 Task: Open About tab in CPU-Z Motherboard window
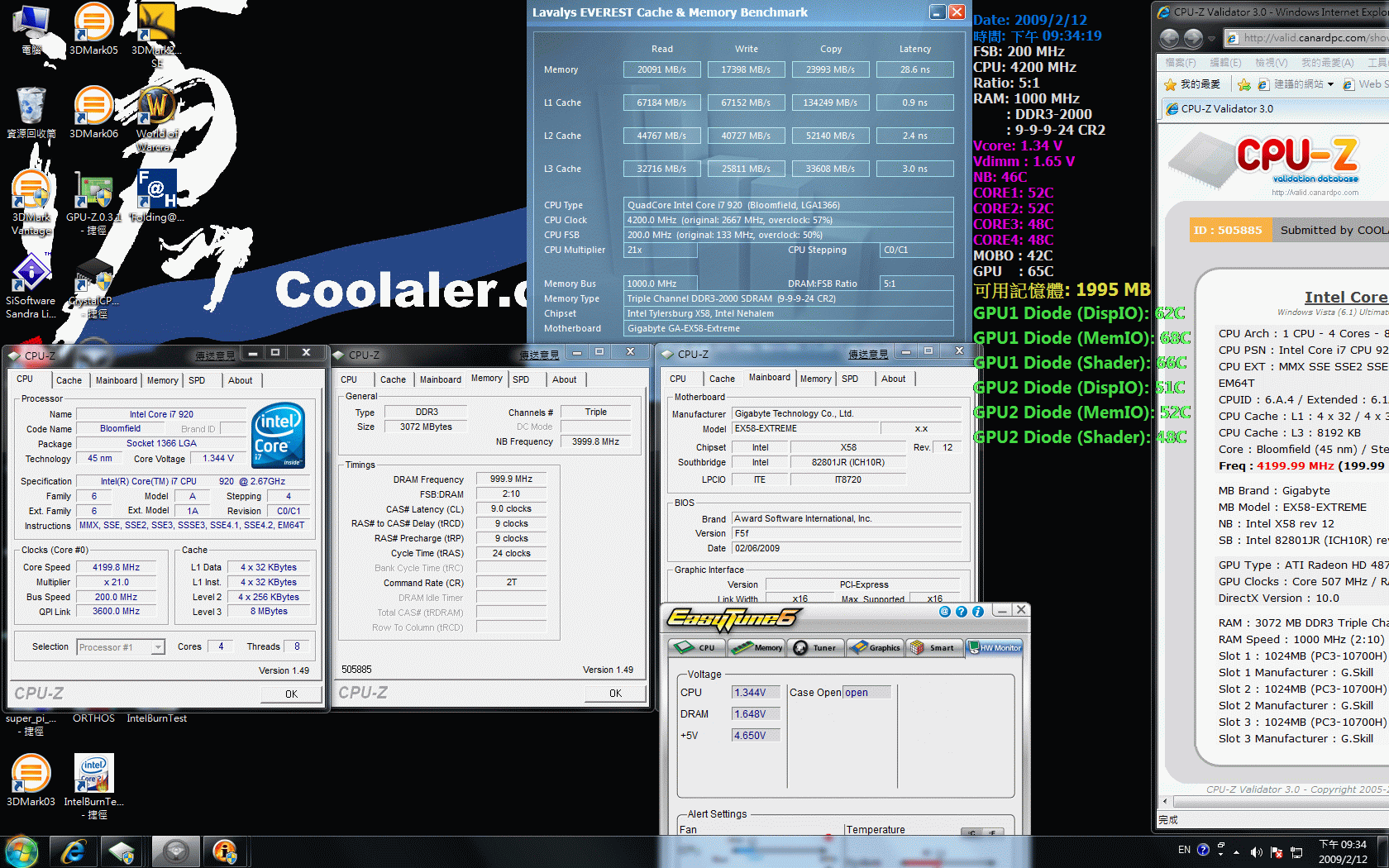tap(893, 379)
